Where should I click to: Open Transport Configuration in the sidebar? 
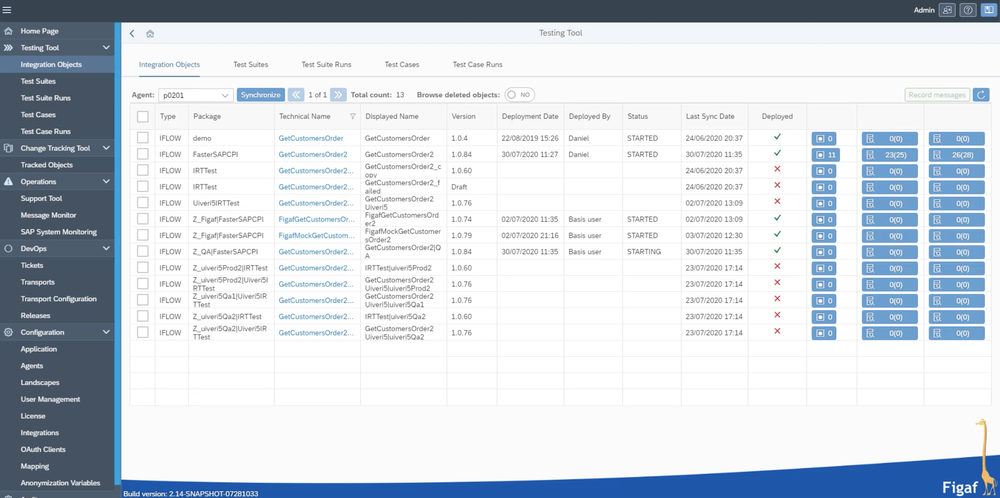(x=59, y=298)
